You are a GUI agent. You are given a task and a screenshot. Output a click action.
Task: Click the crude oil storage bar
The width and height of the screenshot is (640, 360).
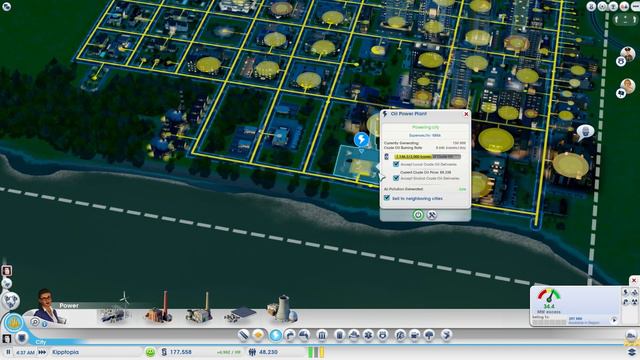tap(427, 156)
